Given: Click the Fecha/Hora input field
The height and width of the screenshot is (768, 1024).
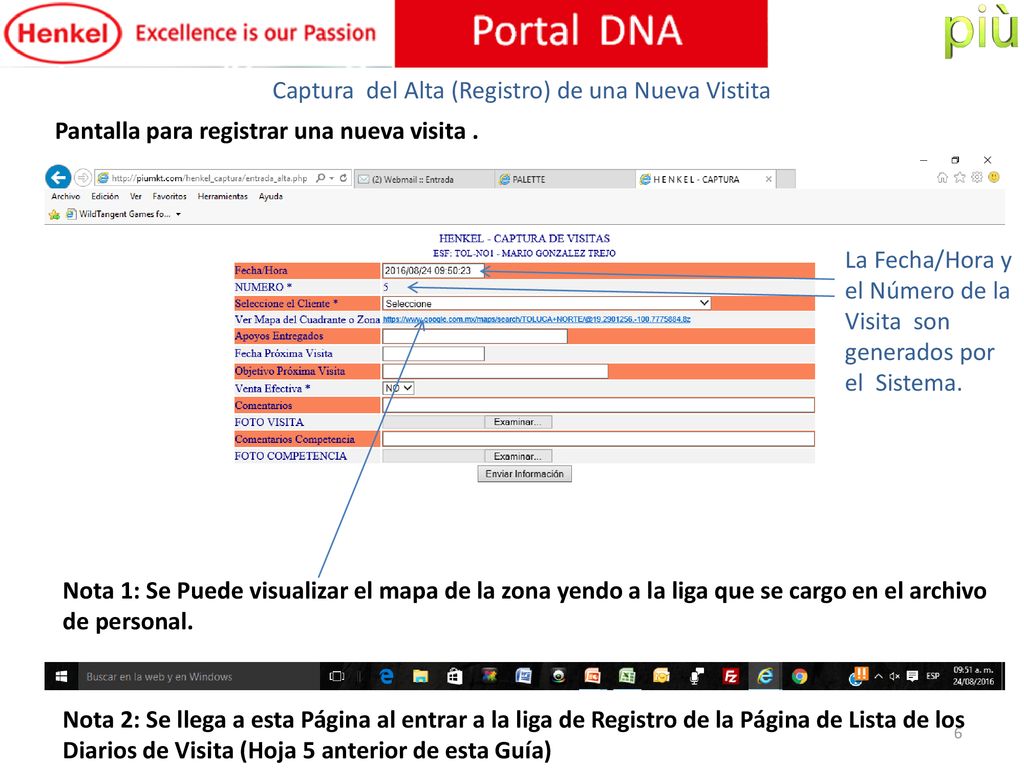Looking at the screenshot, I should coord(433,270).
